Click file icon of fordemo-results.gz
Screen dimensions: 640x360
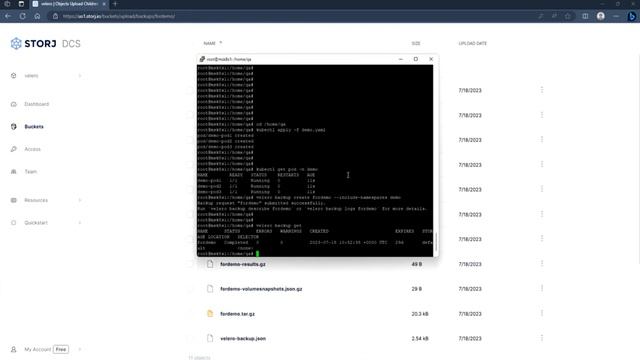[x=210, y=264]
